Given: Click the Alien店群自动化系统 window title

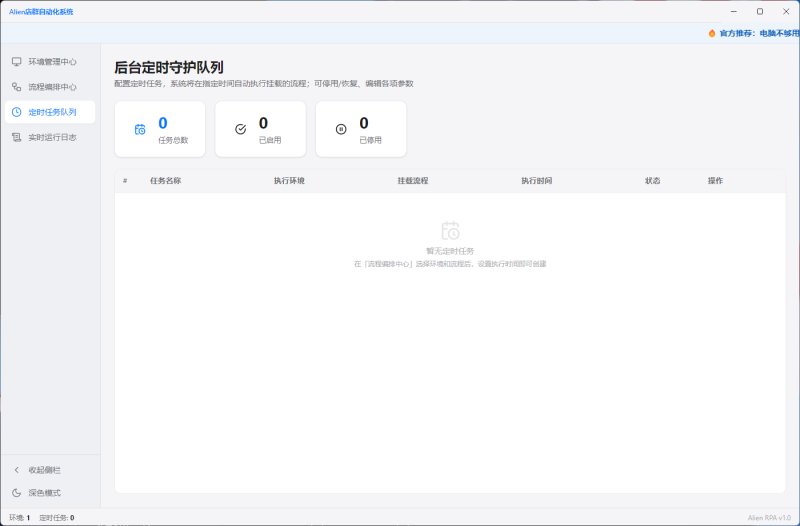Looking at the screenshot, I should pos(41,12).
